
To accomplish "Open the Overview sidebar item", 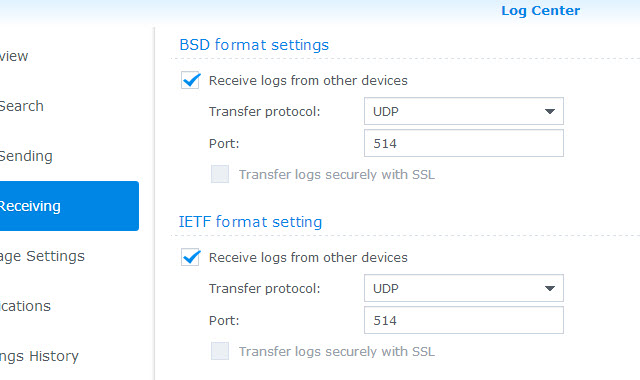I will [14, 56].
